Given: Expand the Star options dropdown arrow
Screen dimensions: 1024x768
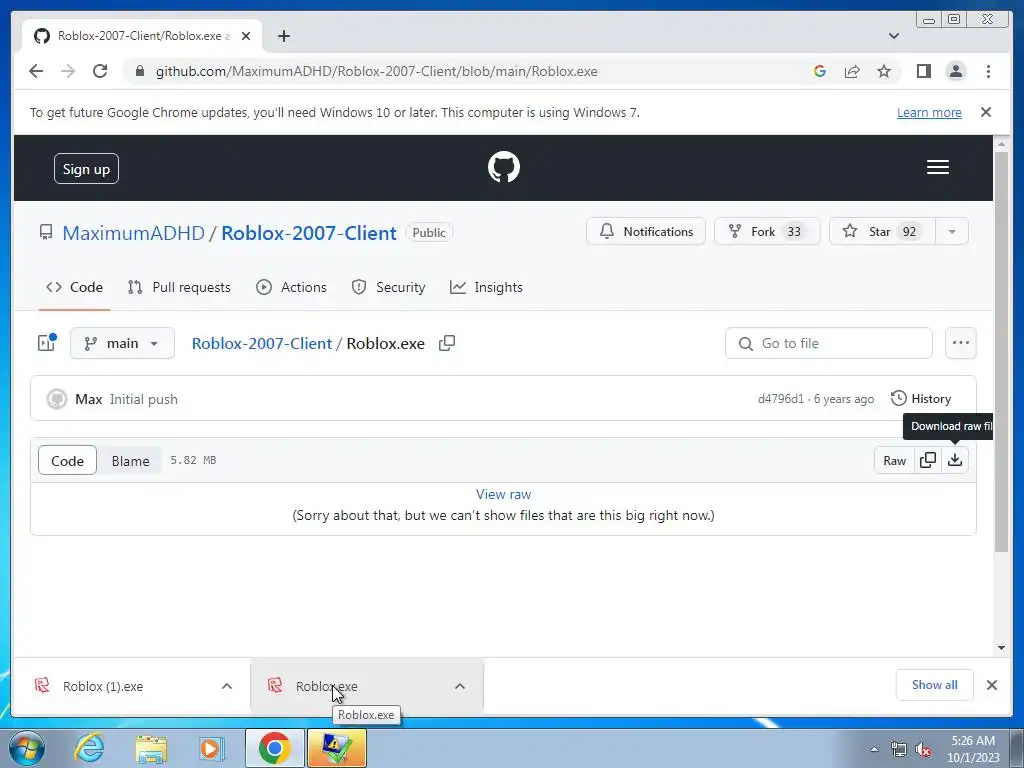Looking at the screenshot, I should [952, 232].
